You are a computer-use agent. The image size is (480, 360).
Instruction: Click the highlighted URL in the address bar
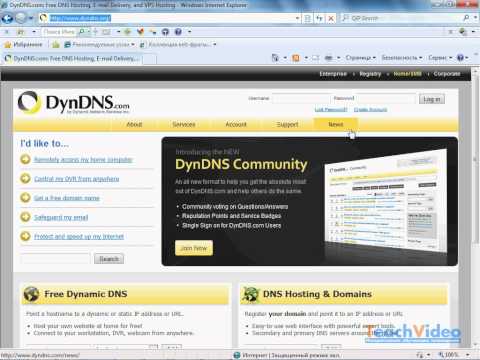click(x=80, y=18)
